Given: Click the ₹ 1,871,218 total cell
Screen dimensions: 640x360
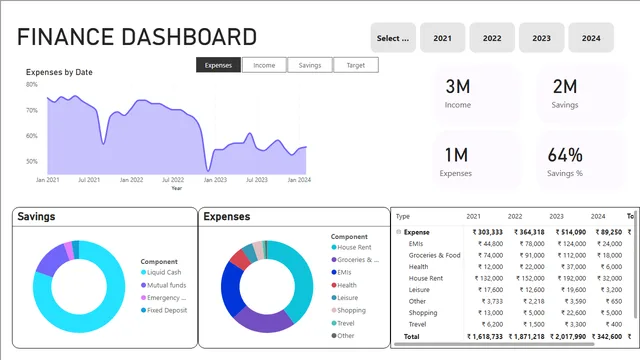Looking at the screenshot, I should coord(527,336).
